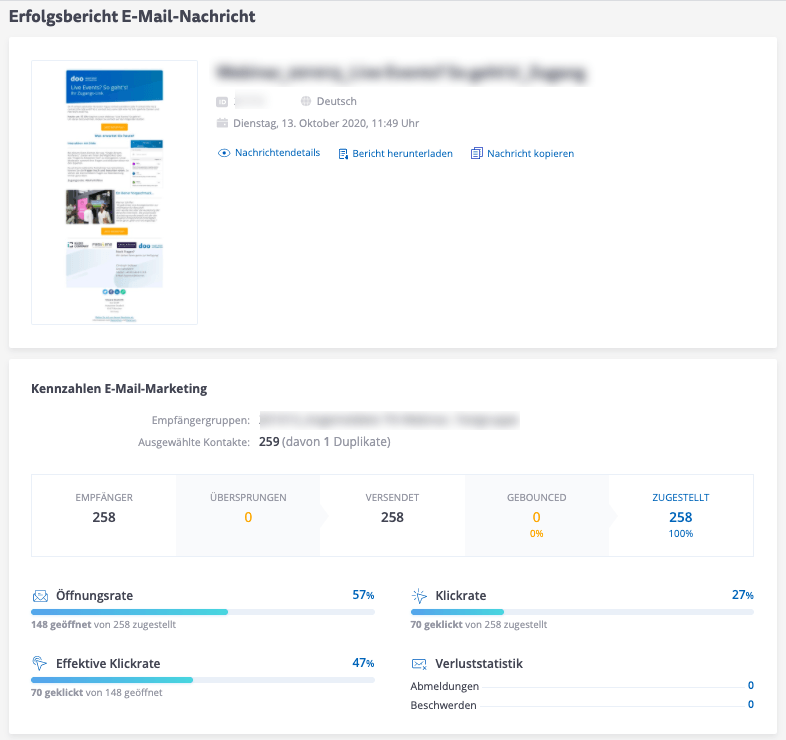Screen dimensions: 786x740
Task: Select the Übersprungen statistic tile
Action: pos(248,515)
